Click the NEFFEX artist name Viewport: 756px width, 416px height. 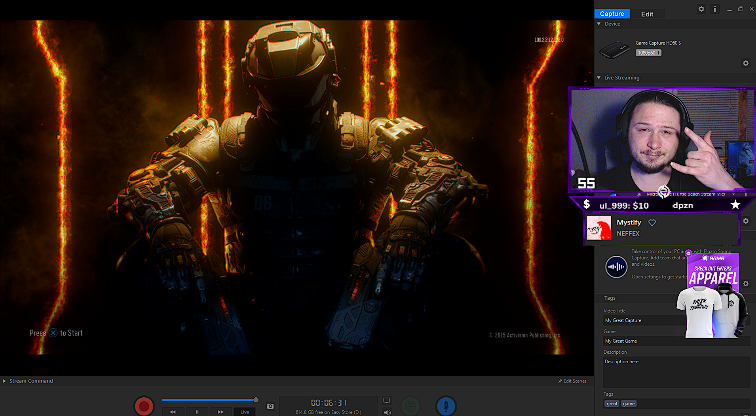628,233
